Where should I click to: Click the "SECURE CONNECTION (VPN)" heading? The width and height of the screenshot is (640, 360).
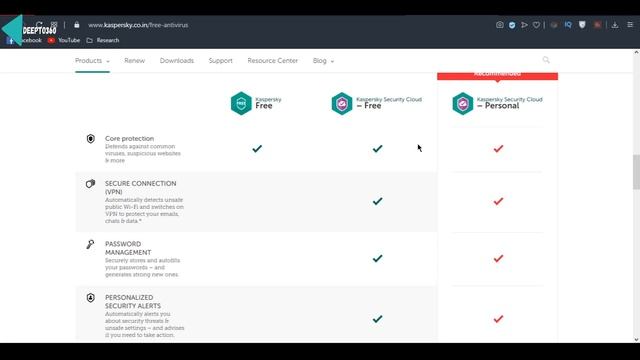[140, 187]
